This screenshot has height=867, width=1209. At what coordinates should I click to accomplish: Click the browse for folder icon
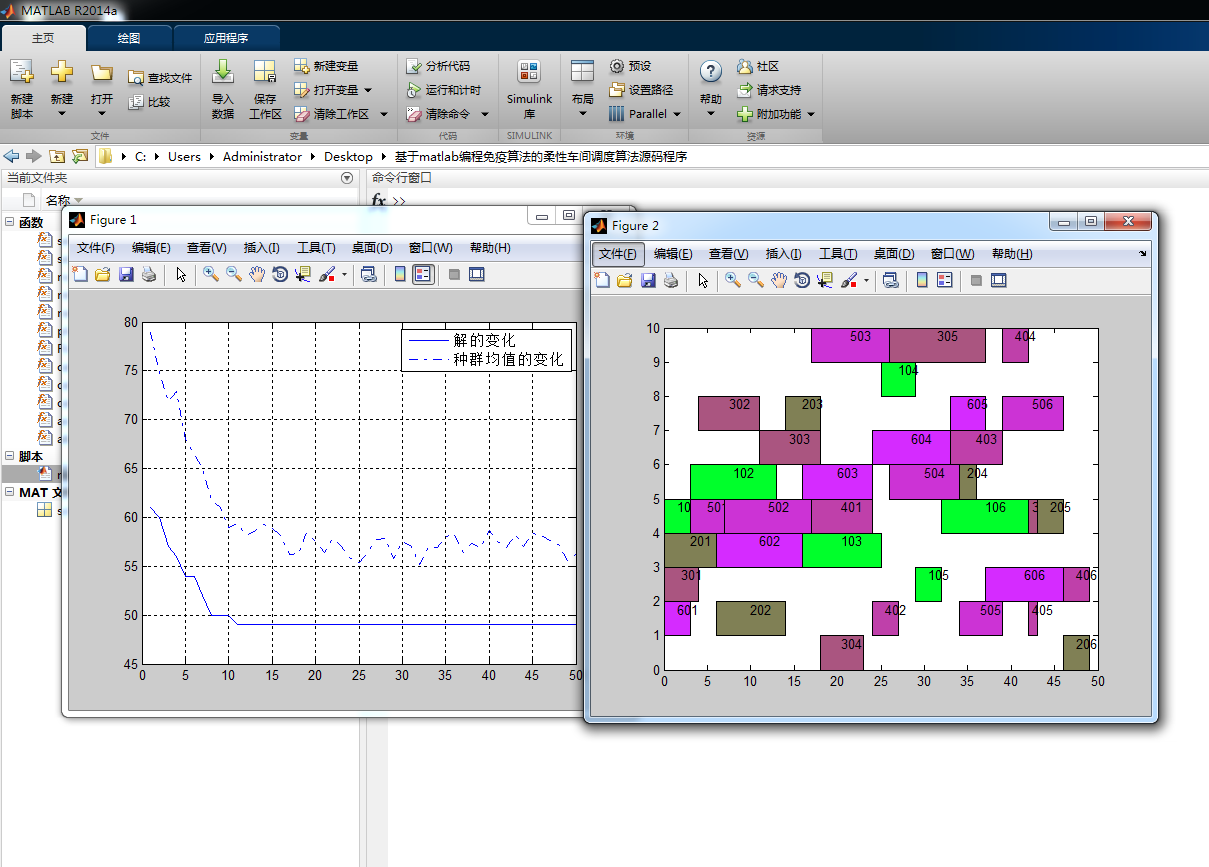(79, 156)
